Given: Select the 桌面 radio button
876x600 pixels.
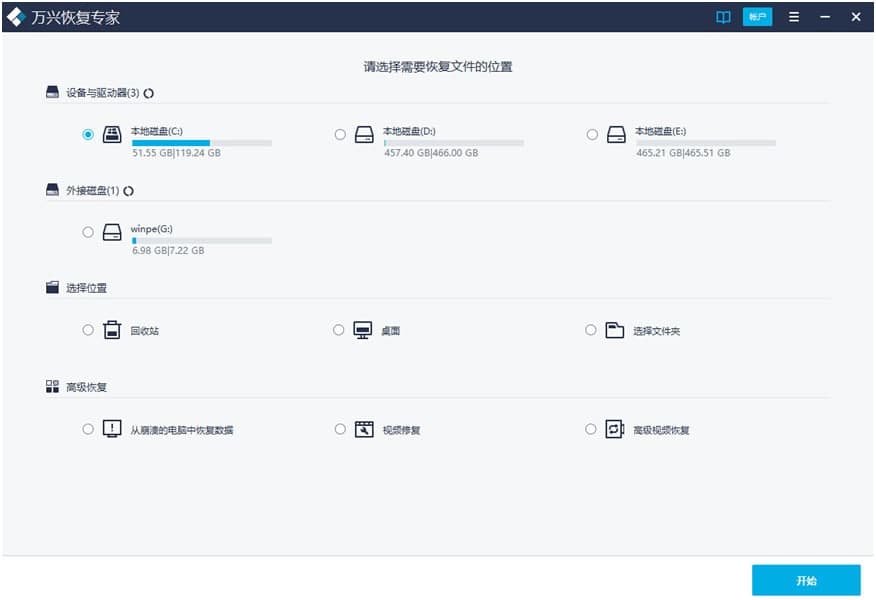Looking at the screenshot, I should 339,330.
